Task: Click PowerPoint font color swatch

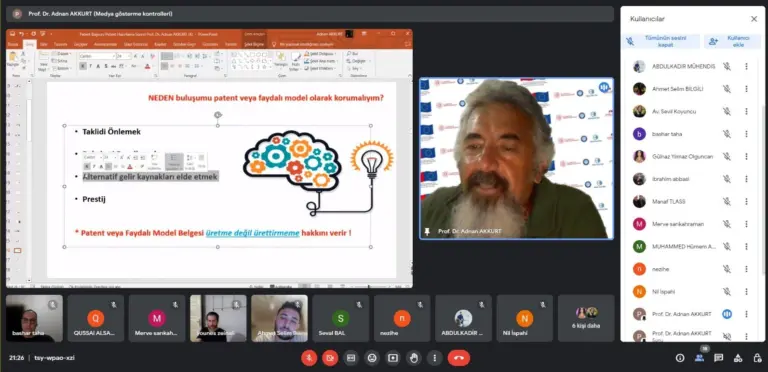Action: click(147, 66)
